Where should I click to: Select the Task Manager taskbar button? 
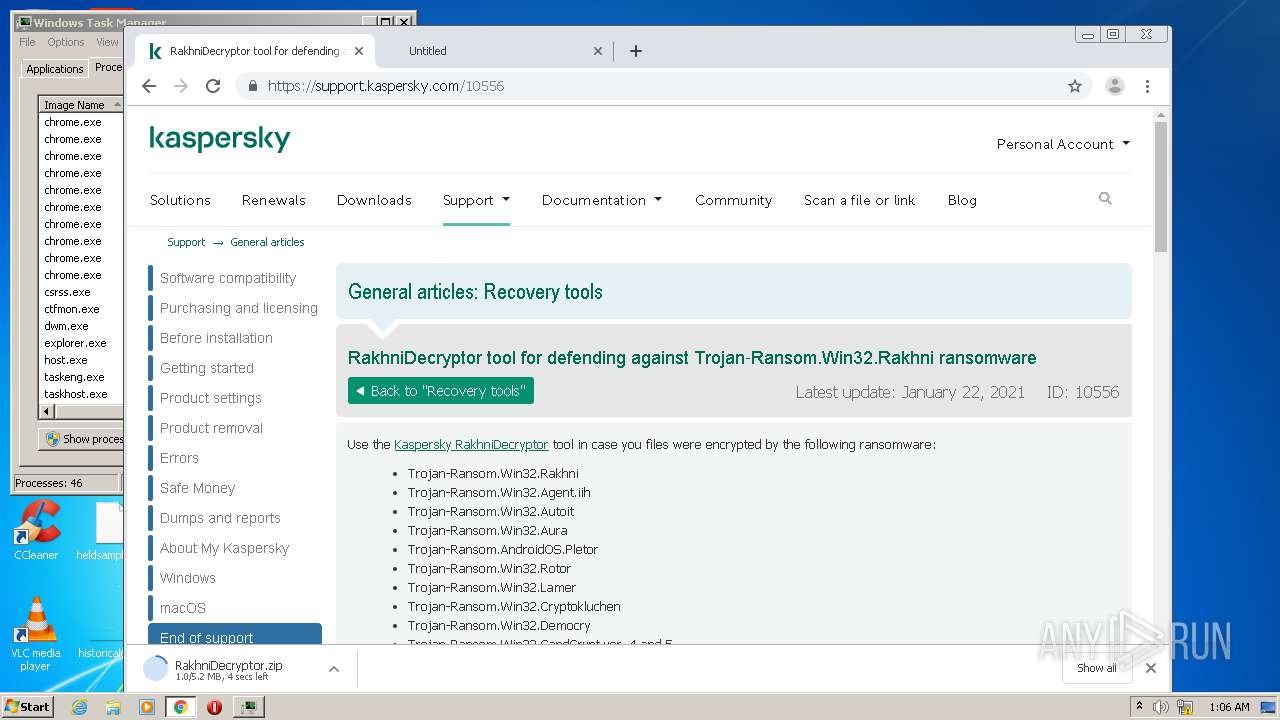pos(249,707)
